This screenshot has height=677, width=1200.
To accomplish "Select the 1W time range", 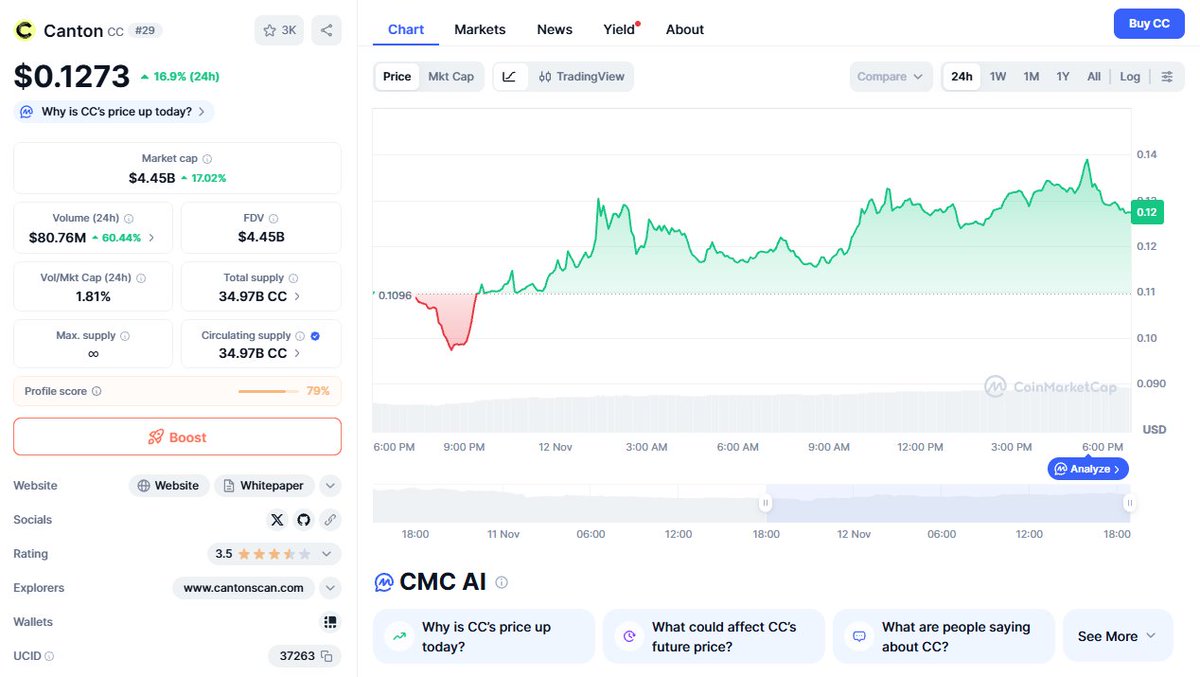I will click(998, 77).
